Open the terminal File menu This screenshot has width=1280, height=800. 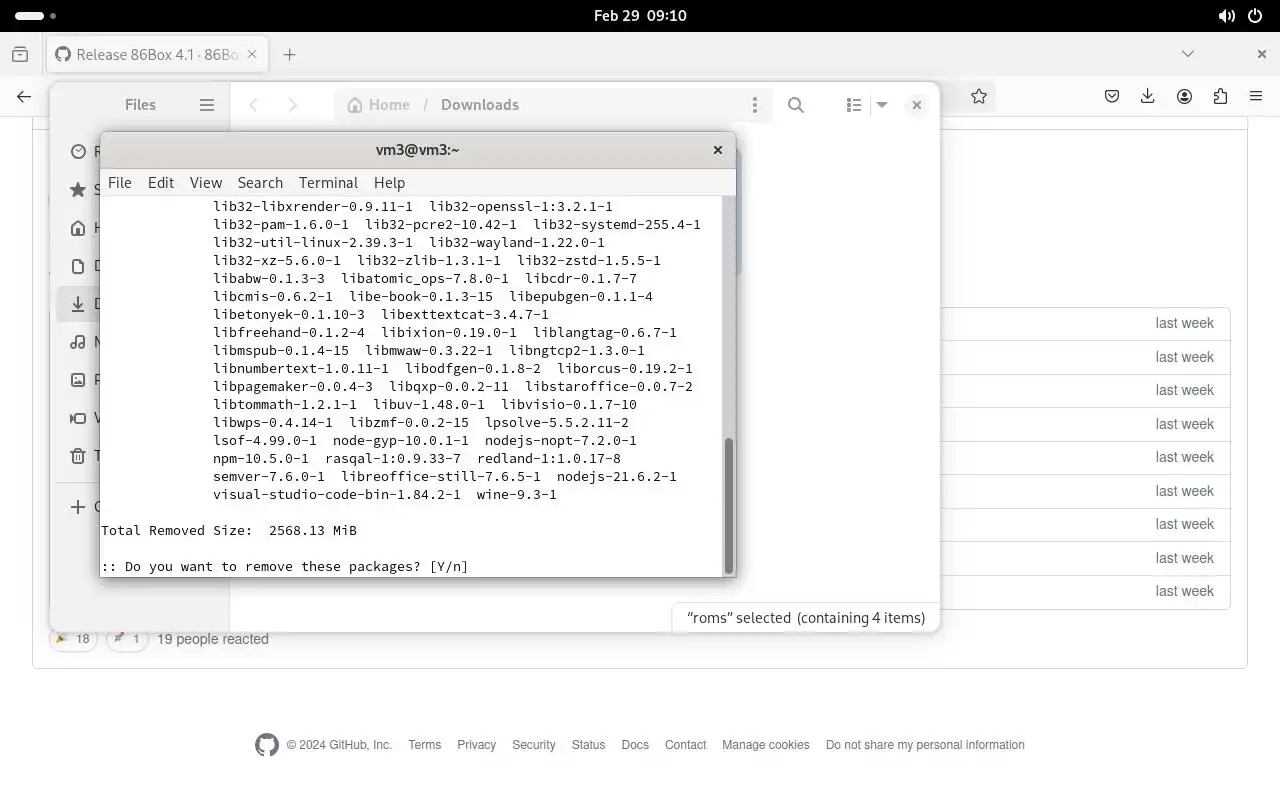(119, 183)
